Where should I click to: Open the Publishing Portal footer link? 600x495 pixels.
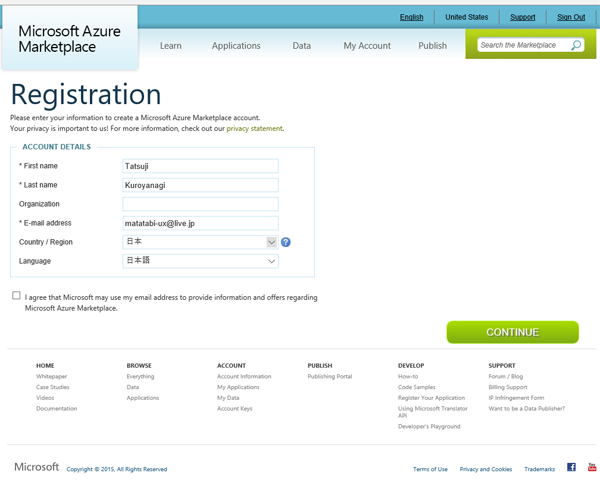(x=330, y=376)
